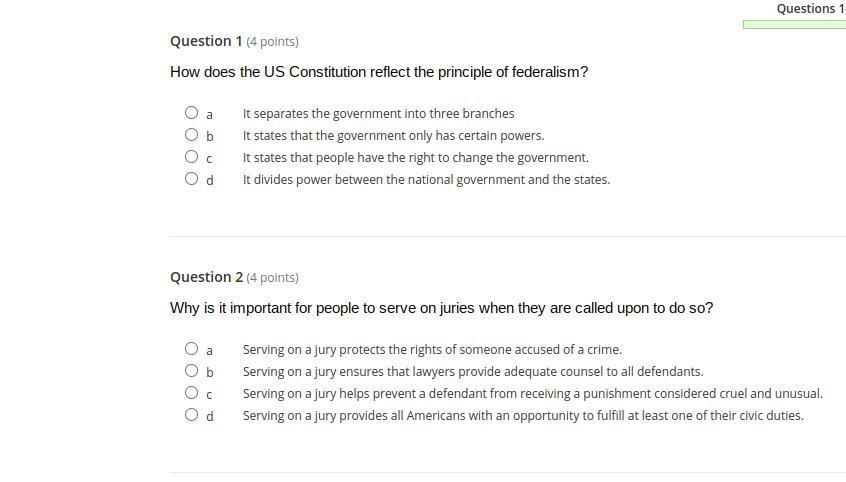Select radio option a for Question 1
This screenshot has height=482, width=846.
pyautogui.click(x=192, y=113)
